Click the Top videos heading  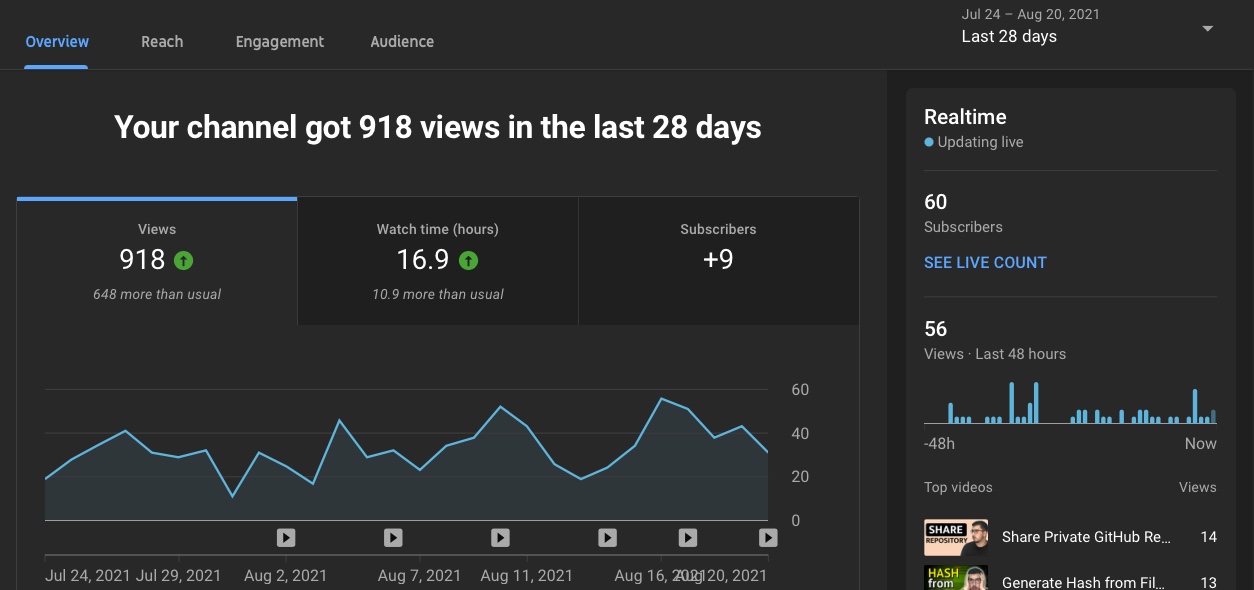[958, 488]
